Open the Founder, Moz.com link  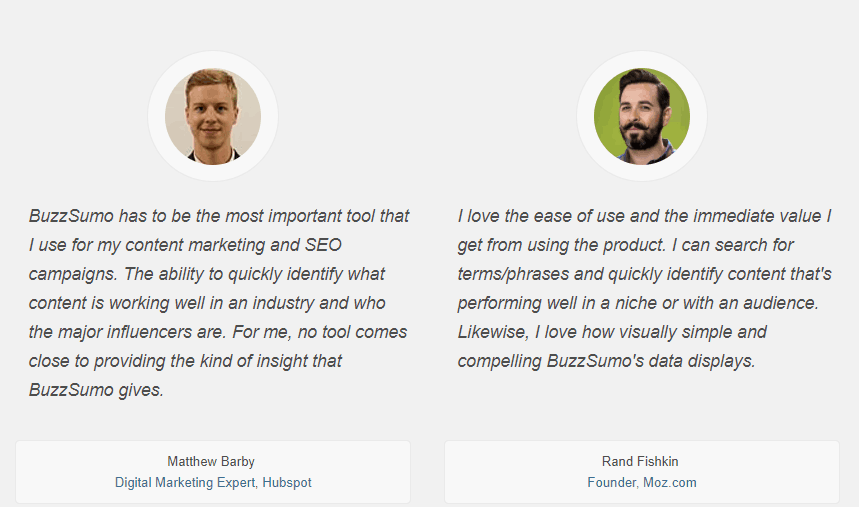[642, 482]
